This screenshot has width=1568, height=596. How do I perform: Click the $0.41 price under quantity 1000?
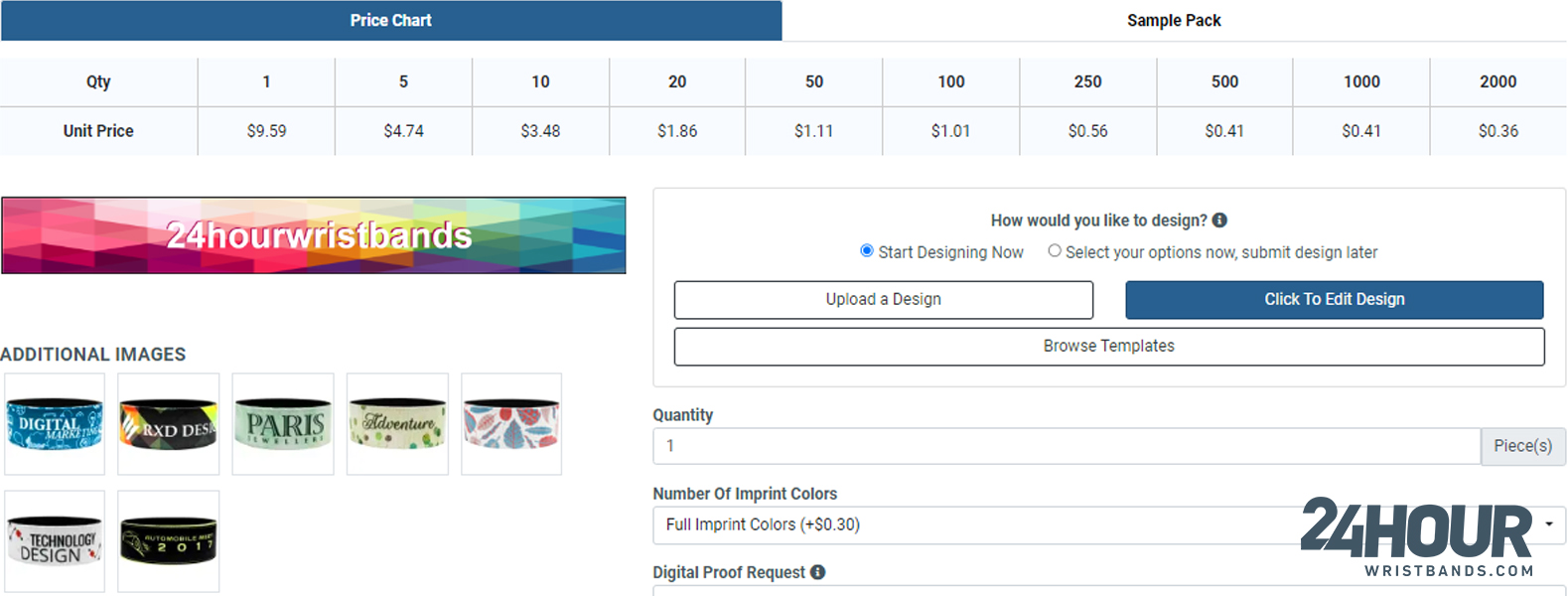coord(1361,131)
